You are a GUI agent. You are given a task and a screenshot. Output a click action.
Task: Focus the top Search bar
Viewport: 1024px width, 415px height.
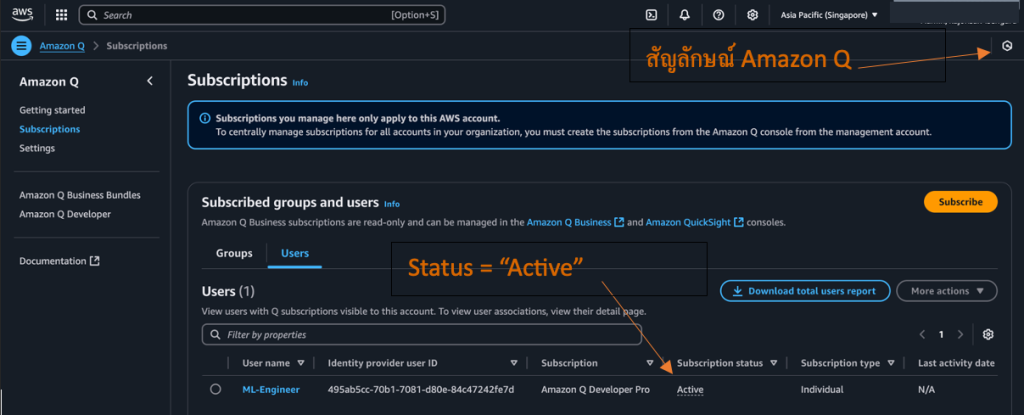point(262,15)
